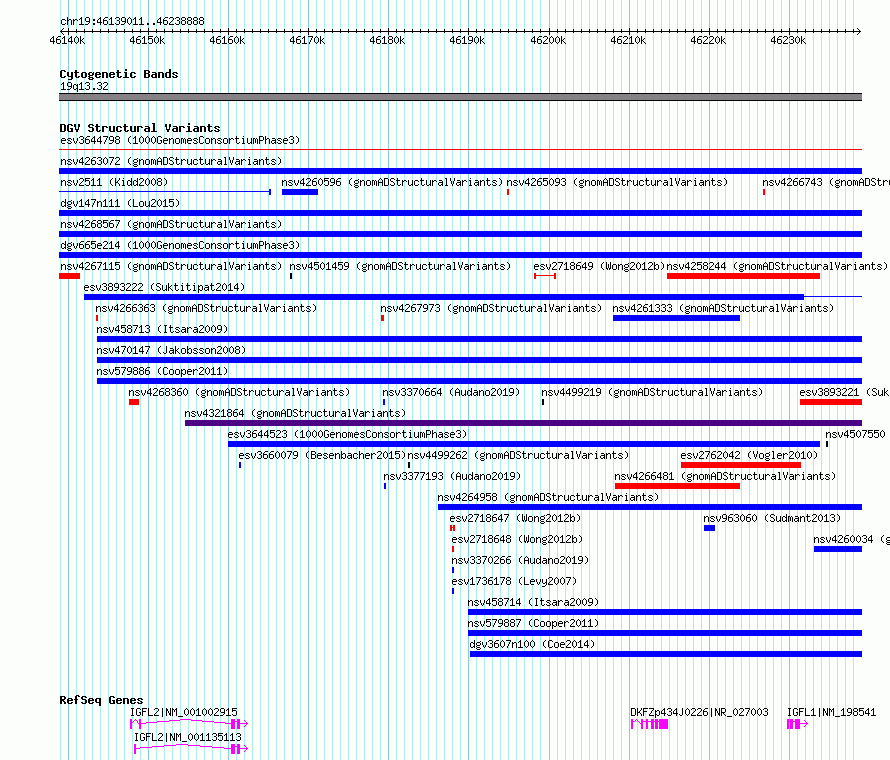
Task: Select the nsv4263072 gnomAD variant label
Action: point(171,161)
